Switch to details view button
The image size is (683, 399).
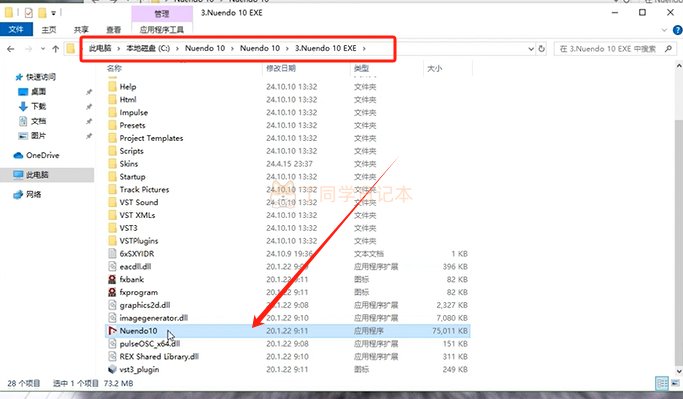click(662, 383)
